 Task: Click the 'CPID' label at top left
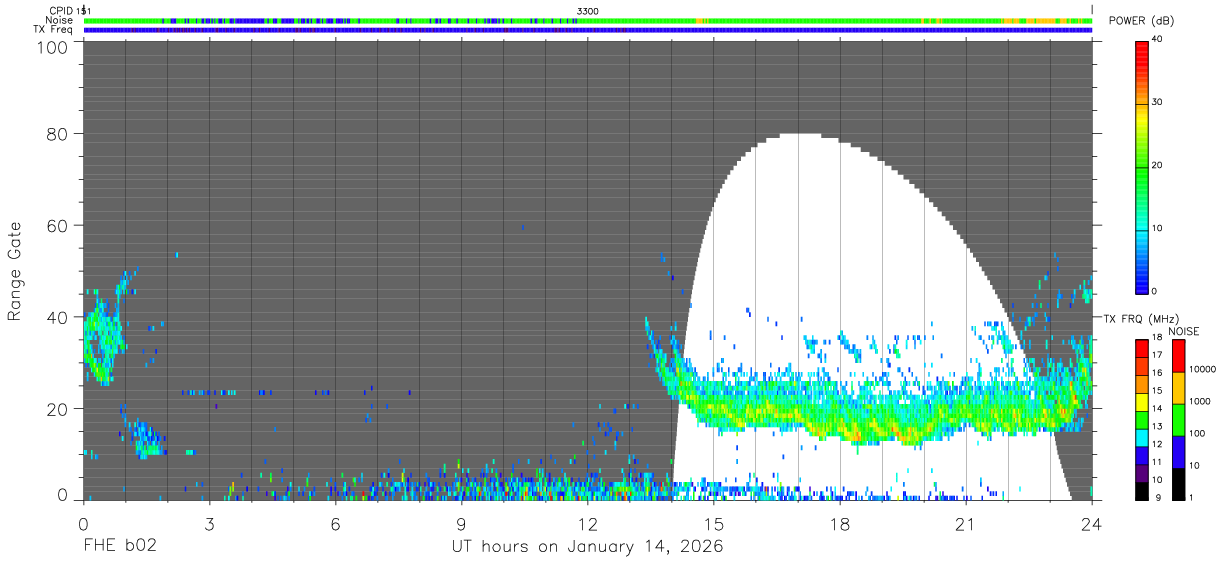tap(59, 10)
